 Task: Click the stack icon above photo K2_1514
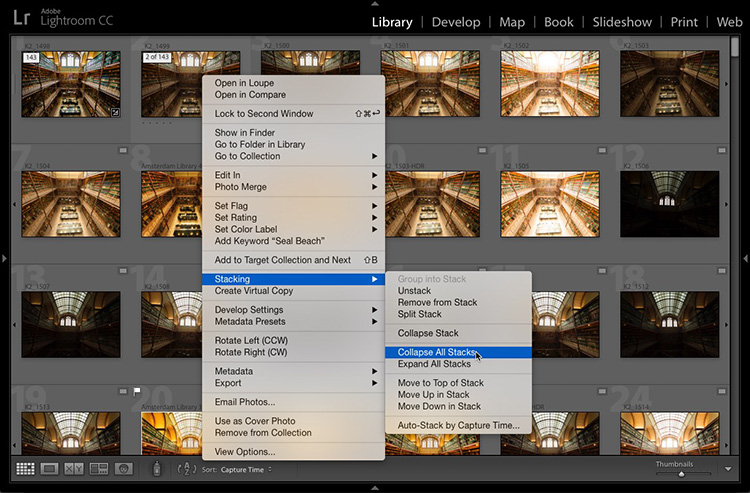pos(721,391)
